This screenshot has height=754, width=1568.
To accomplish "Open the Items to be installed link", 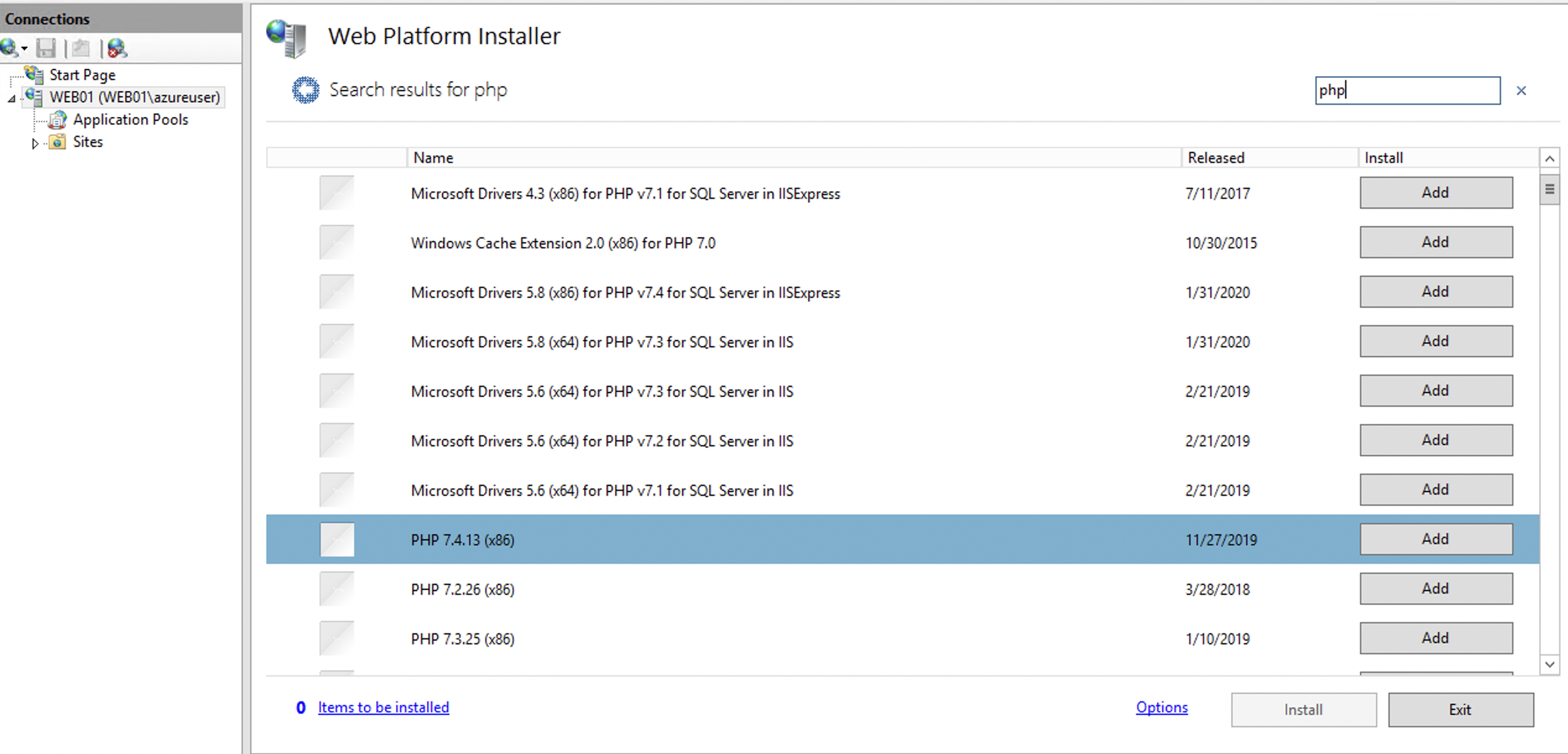I will [383, 707].
